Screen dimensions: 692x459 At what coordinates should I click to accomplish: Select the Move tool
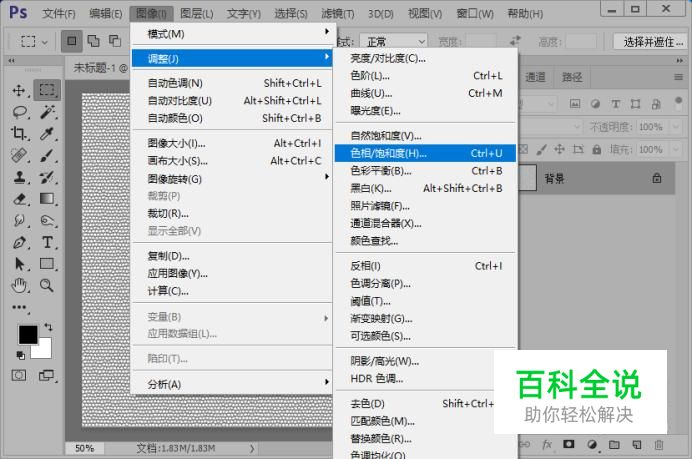tap(19, 90)
